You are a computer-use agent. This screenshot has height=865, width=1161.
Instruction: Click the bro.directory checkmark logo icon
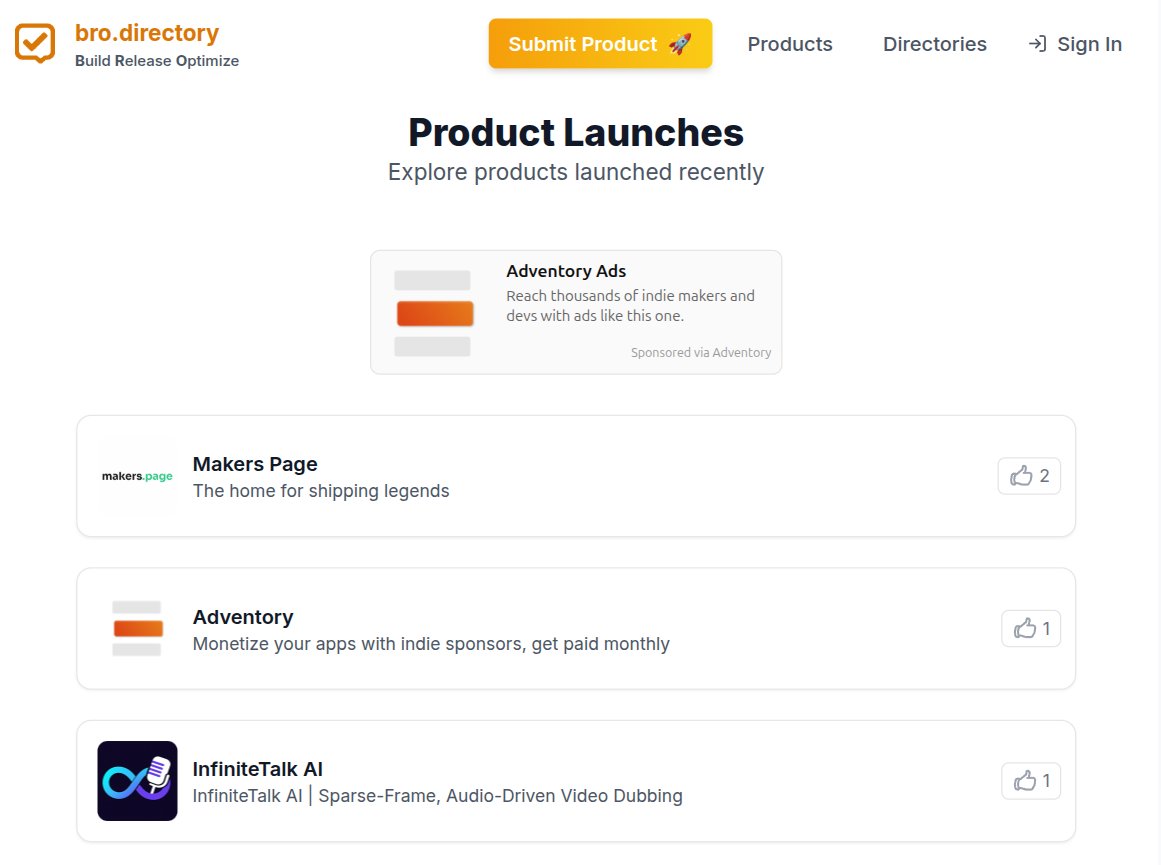[35, 43]
